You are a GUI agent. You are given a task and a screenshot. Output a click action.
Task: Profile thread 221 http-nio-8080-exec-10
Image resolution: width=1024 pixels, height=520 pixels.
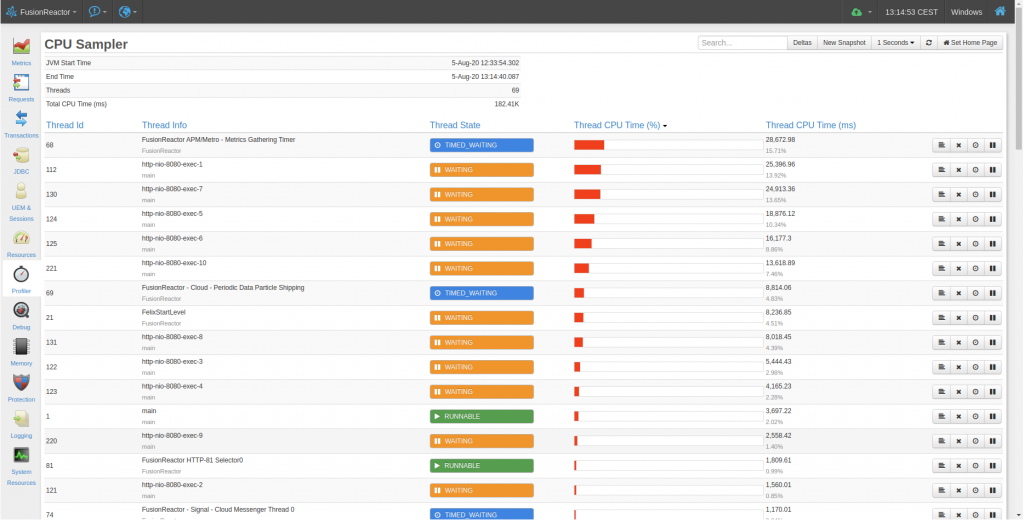[976, 268]
